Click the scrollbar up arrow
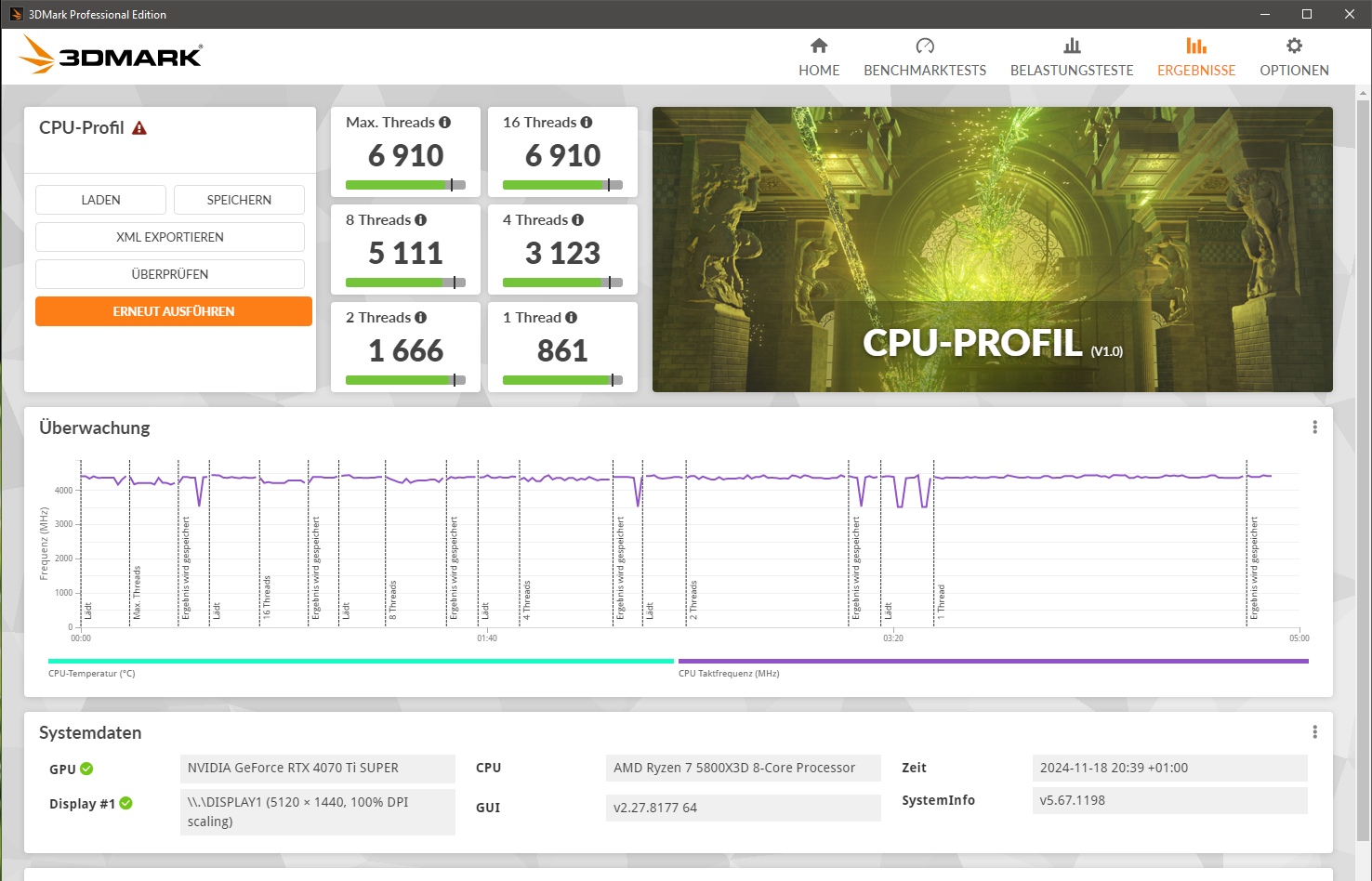 pyautogui.click(x=1364, y=93)
